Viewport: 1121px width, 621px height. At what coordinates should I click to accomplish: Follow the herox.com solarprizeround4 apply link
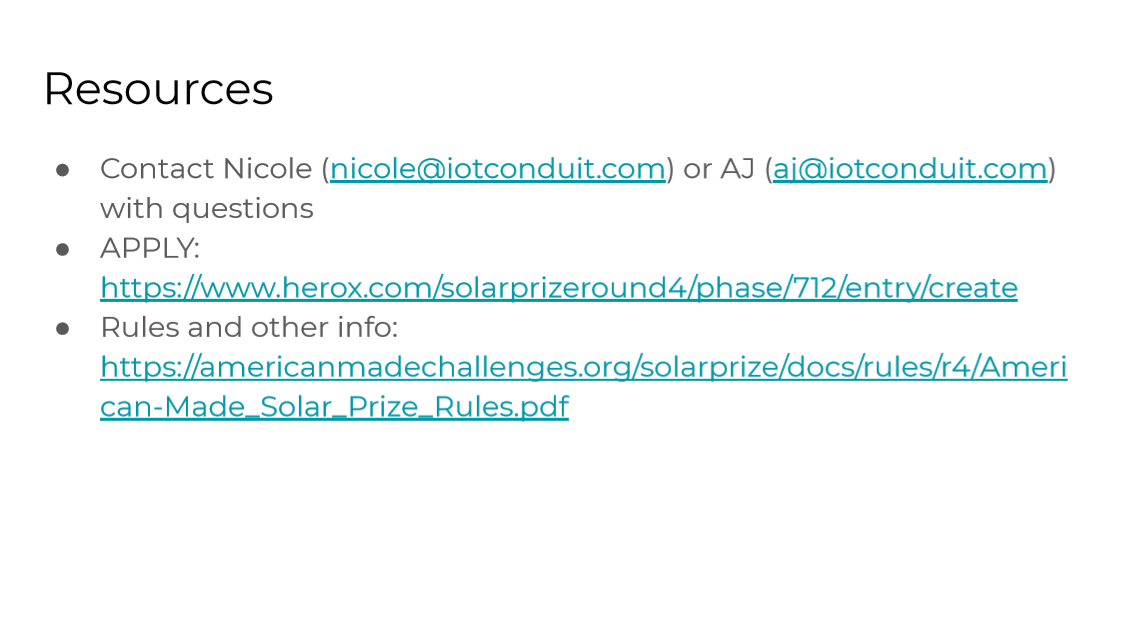[558, 288]
